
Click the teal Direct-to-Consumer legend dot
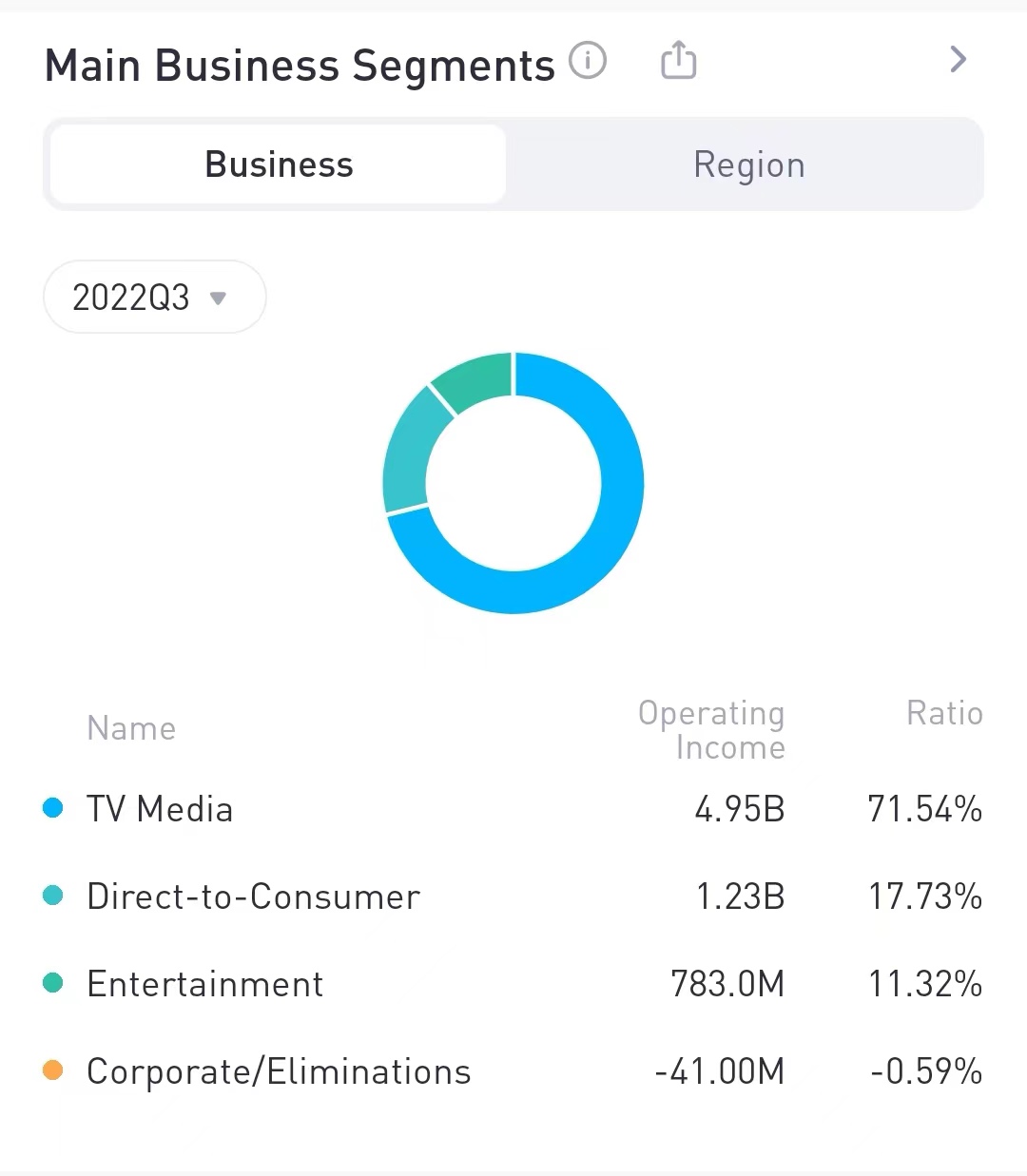(x=53, y=896)
